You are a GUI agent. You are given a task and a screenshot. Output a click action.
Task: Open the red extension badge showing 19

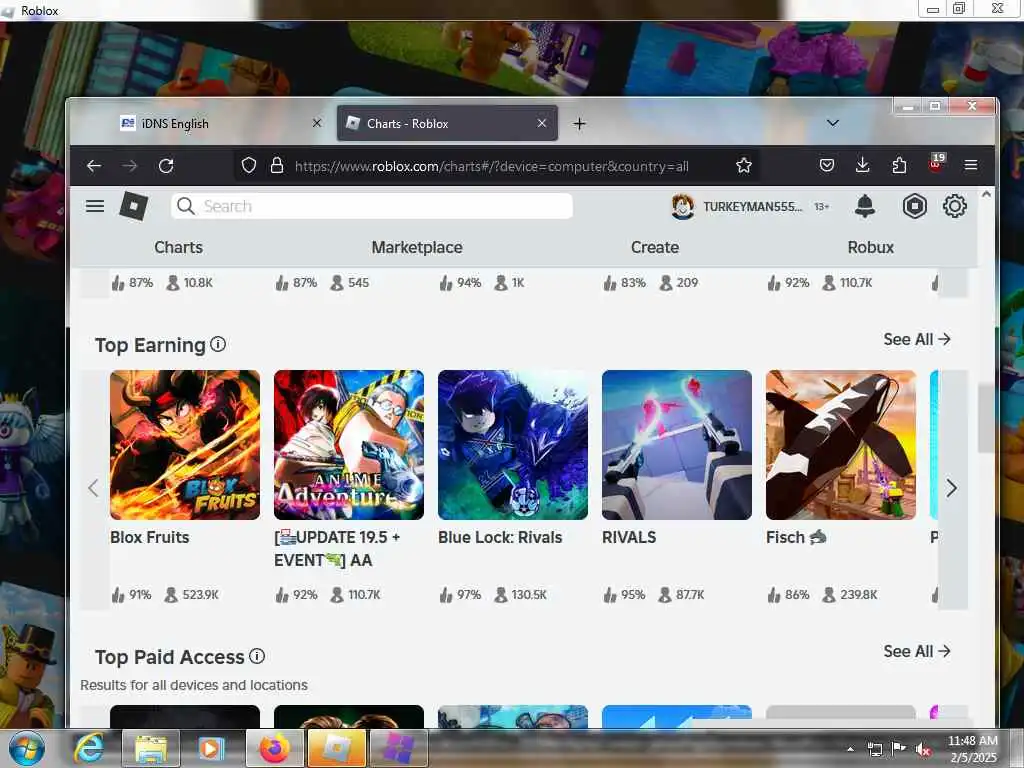(936, 163)
